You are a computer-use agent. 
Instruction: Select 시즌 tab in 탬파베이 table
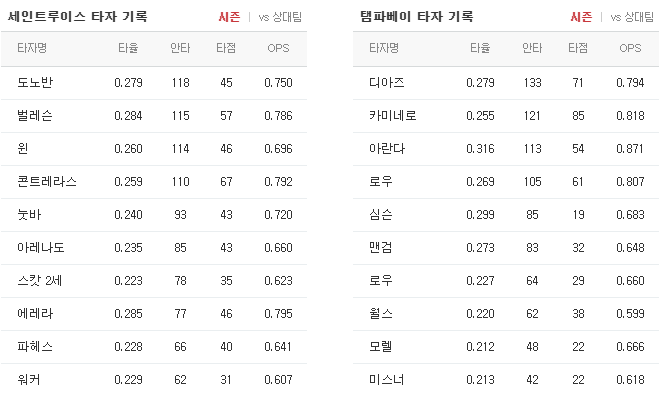[581, 17]
